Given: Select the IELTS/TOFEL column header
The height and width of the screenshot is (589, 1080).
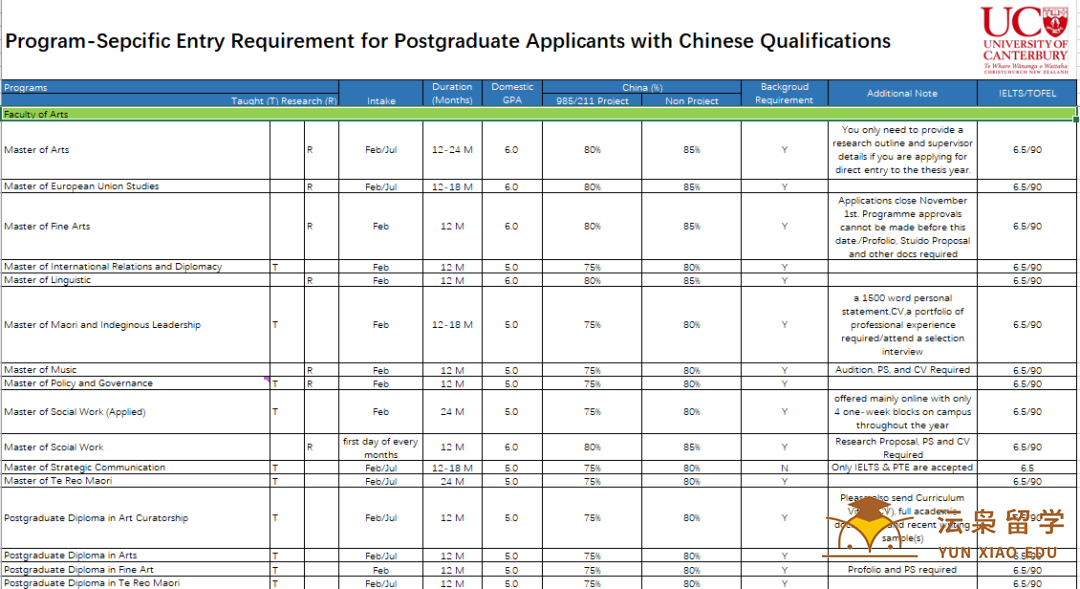Looking at the screenshot, I should (1027, 93).
